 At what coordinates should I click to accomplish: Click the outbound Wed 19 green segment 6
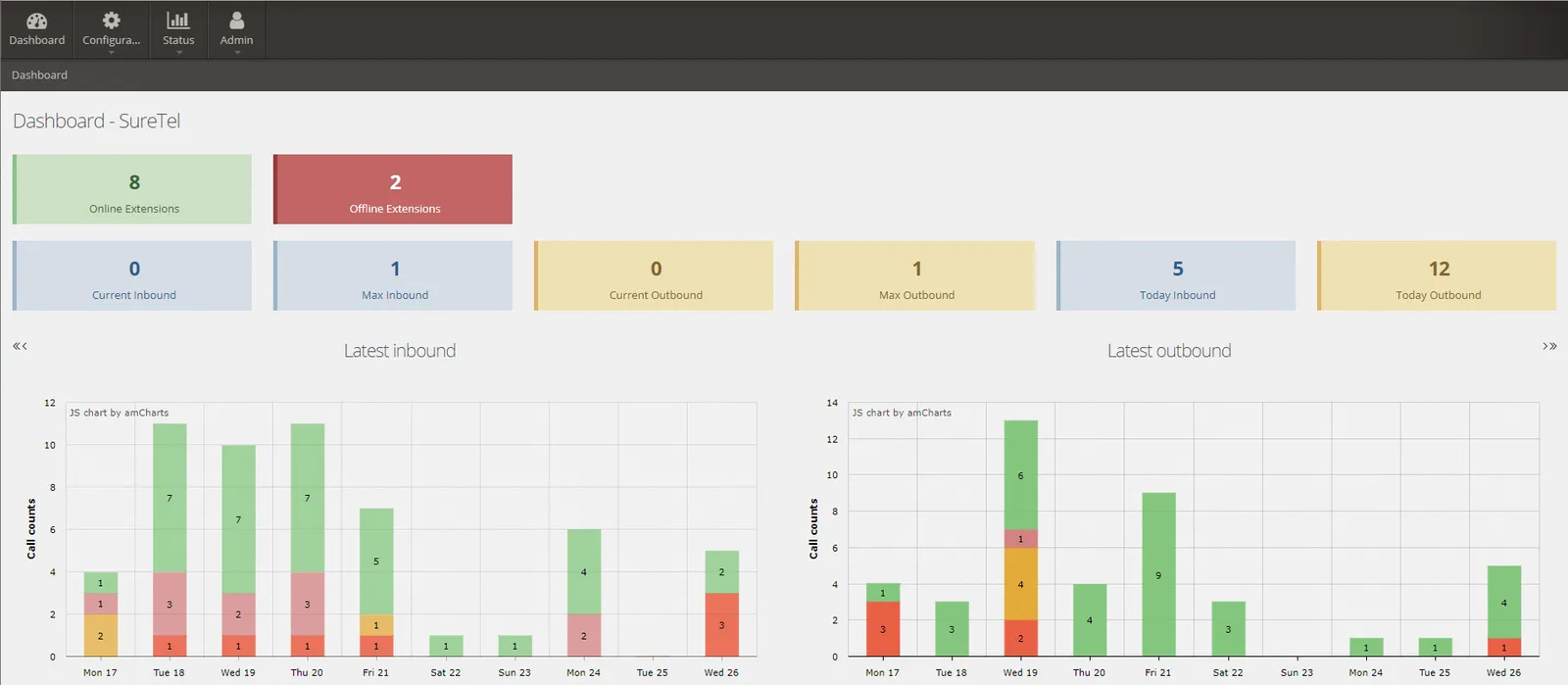tap(1020, 475)
